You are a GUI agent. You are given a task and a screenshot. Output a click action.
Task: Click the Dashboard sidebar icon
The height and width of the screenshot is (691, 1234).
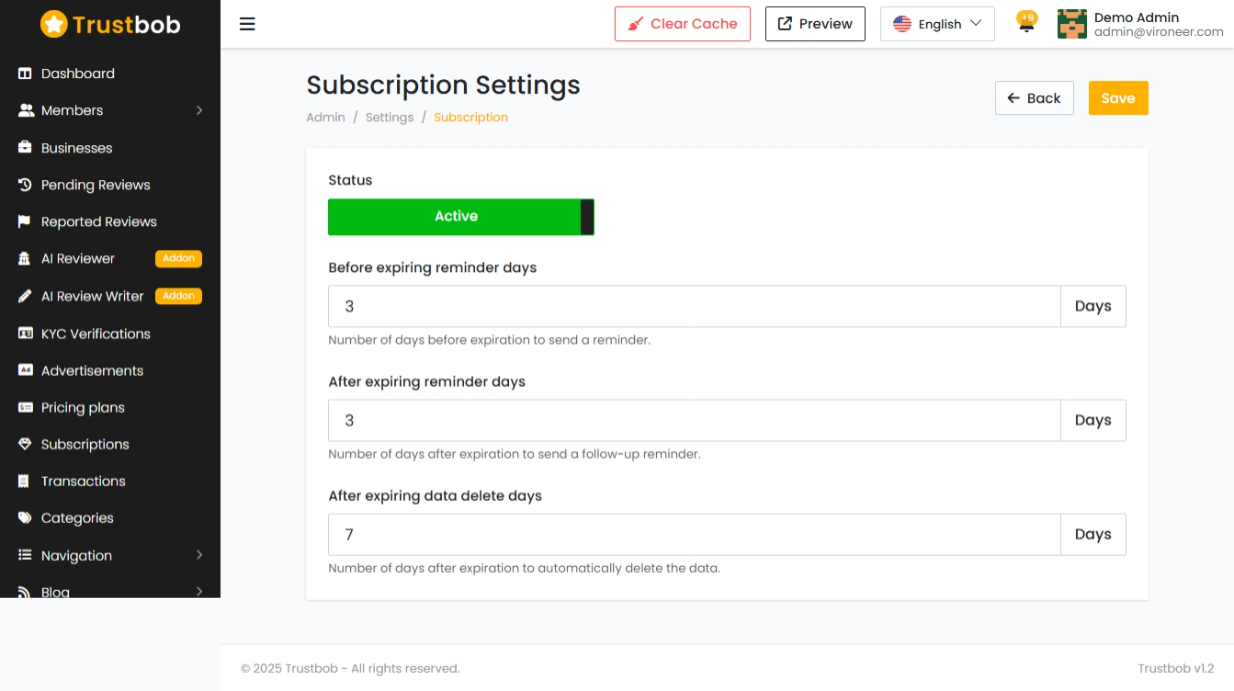tap(25, 74)
